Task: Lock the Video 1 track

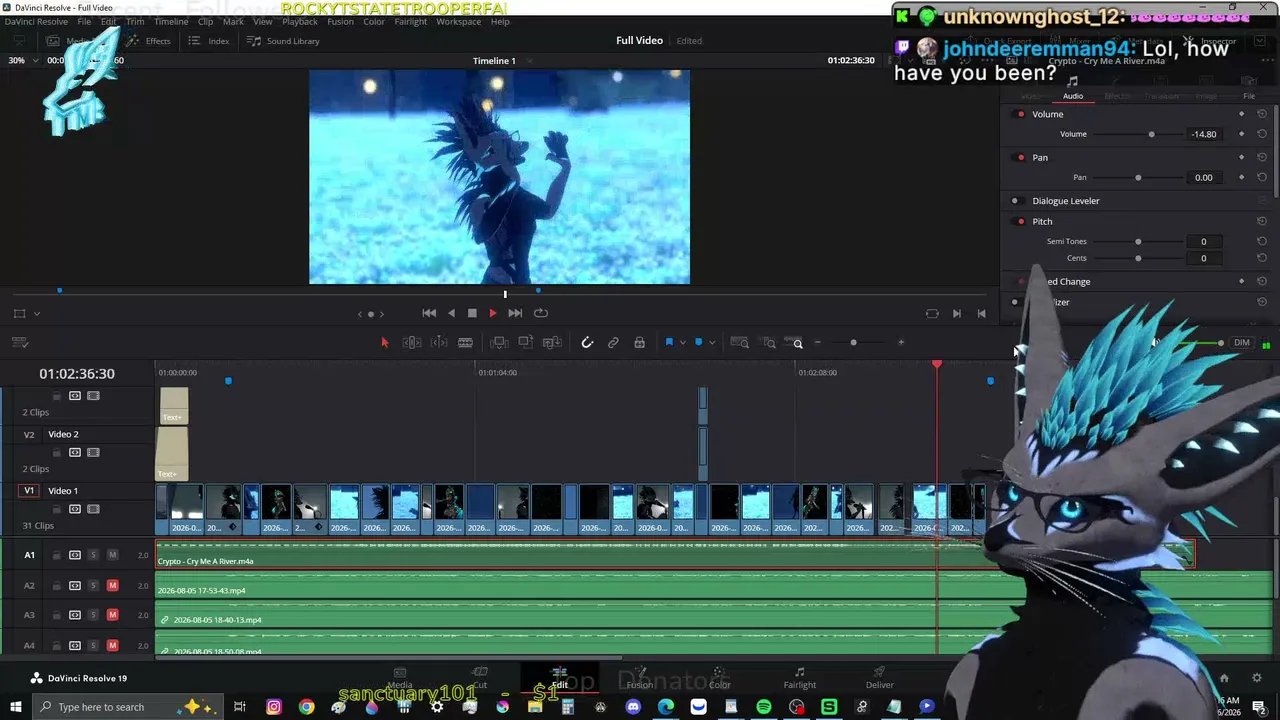Action: tap(57, 509)
